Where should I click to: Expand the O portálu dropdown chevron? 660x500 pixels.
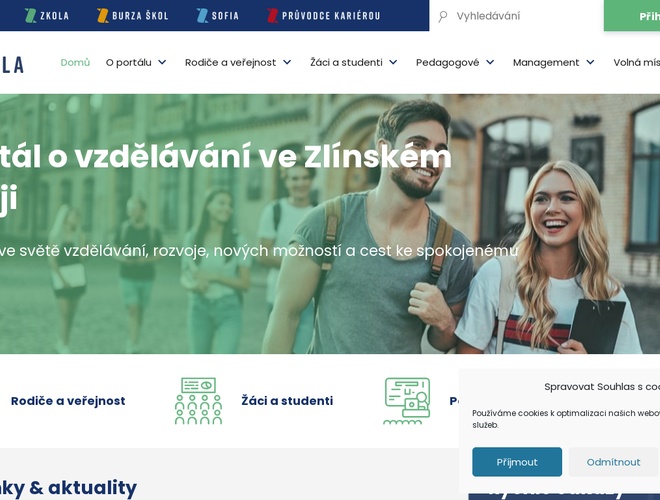pyautogui.click(x=162, y=62)
